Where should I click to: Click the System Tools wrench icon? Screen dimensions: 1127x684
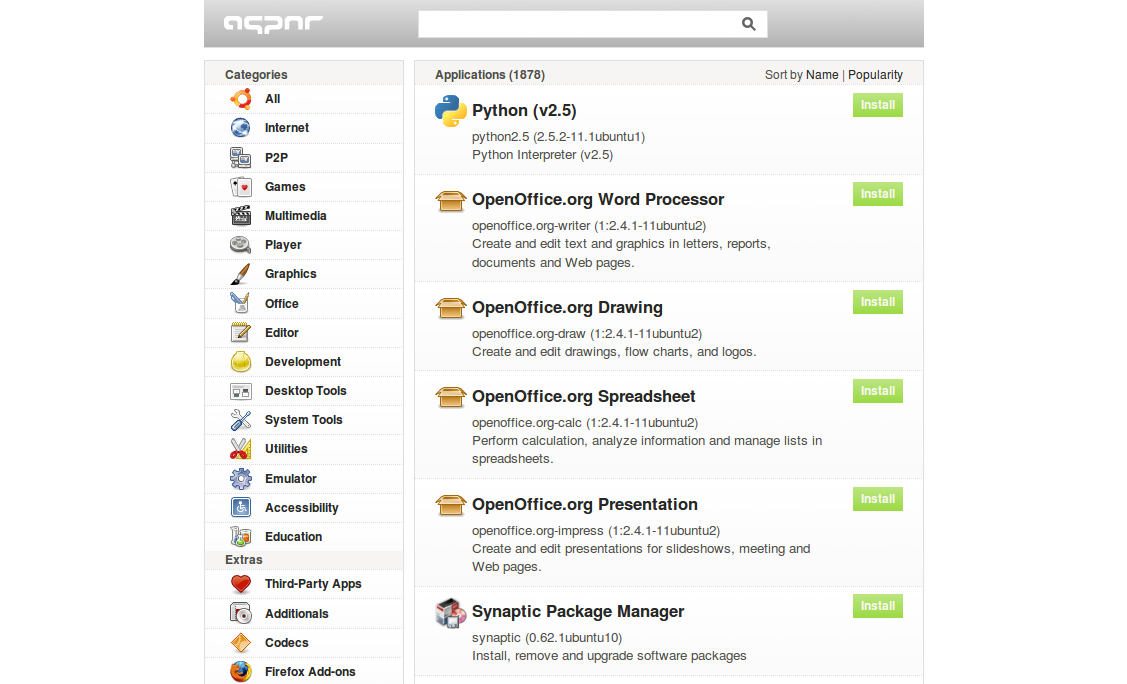pyautogui.click(x=241, y=420)
